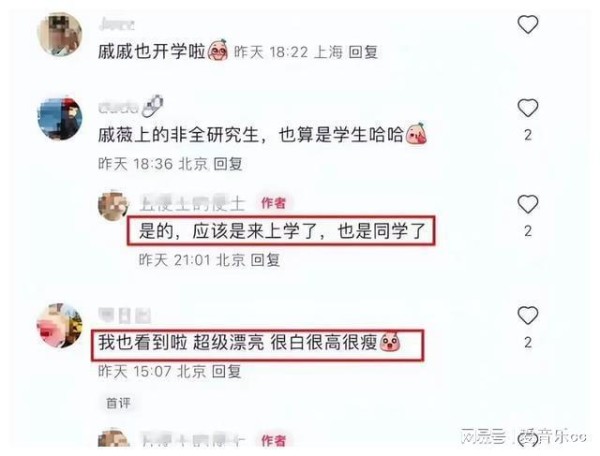Open author's avatar next to 21:01 reply
Image resolution: width=600 pixels, height=456 pixels.
tap(113, 205)
